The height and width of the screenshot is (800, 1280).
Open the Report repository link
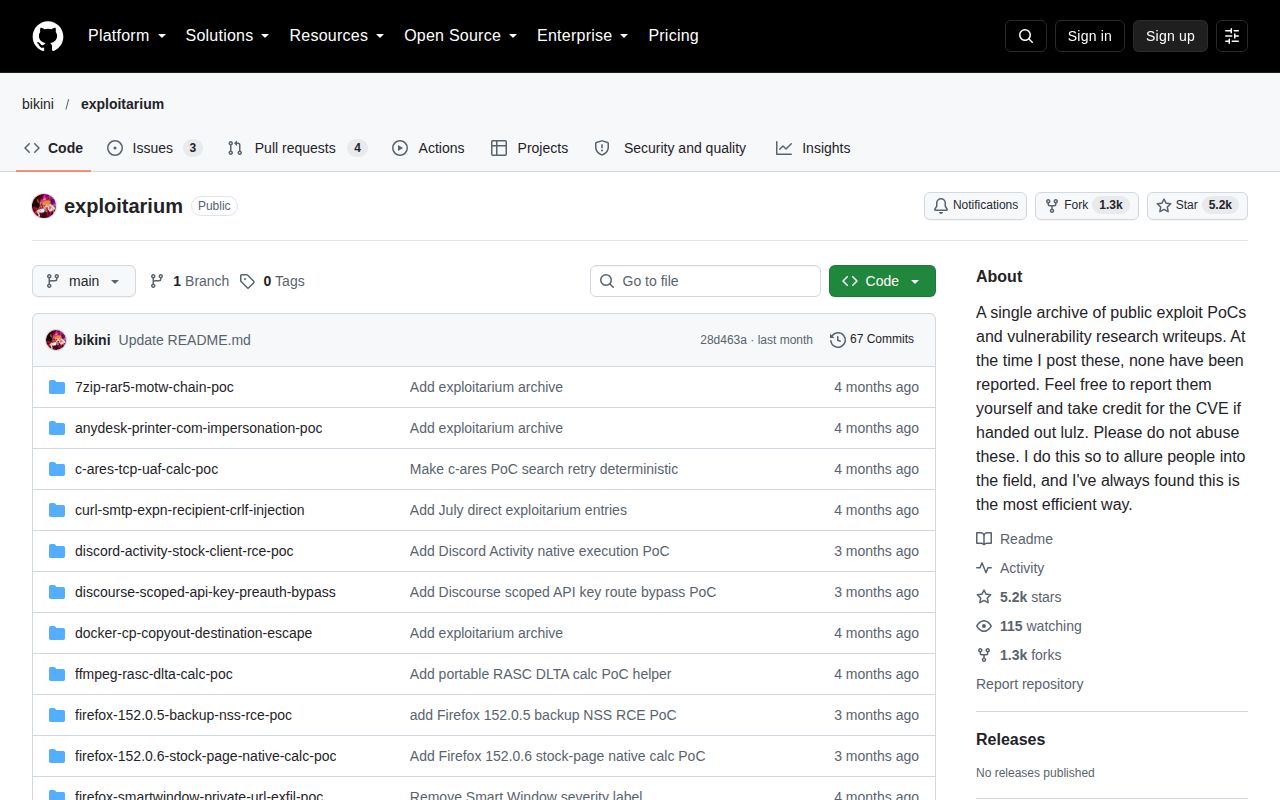1030,684
